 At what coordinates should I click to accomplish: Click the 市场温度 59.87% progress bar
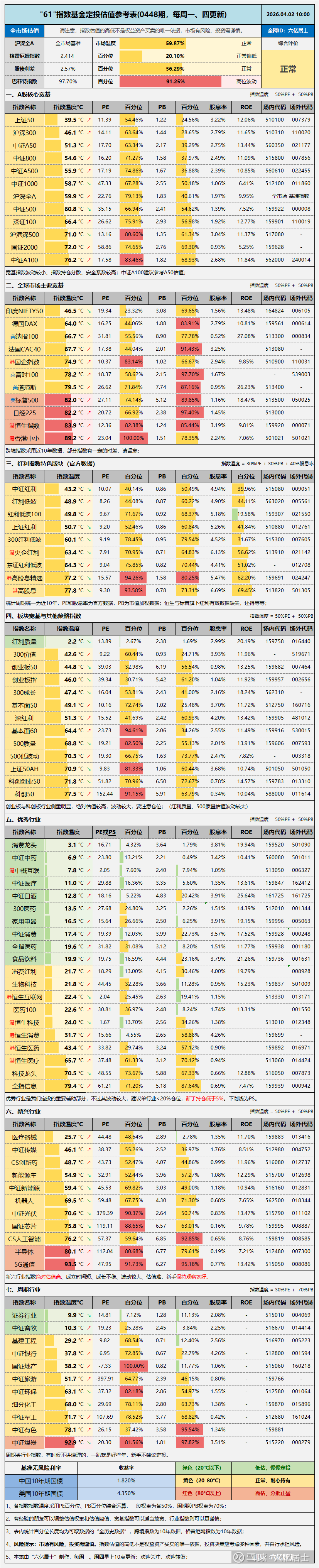pyautogui.click(x=176, y=44)
